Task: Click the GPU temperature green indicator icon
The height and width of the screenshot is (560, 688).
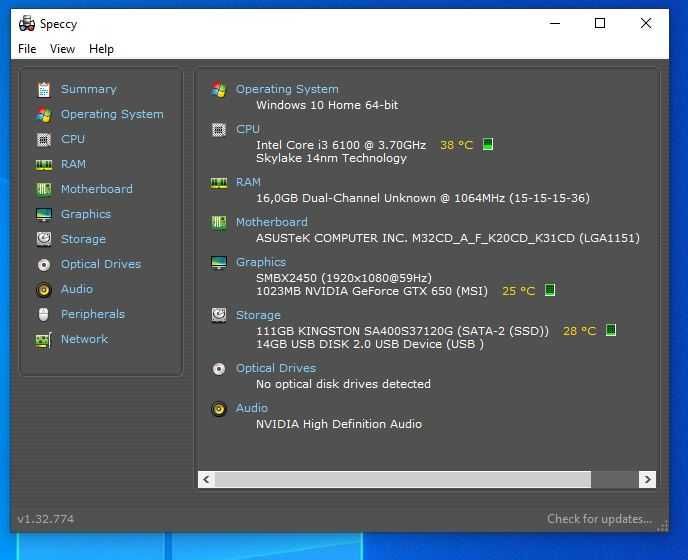Action: (x=550, y=290)
